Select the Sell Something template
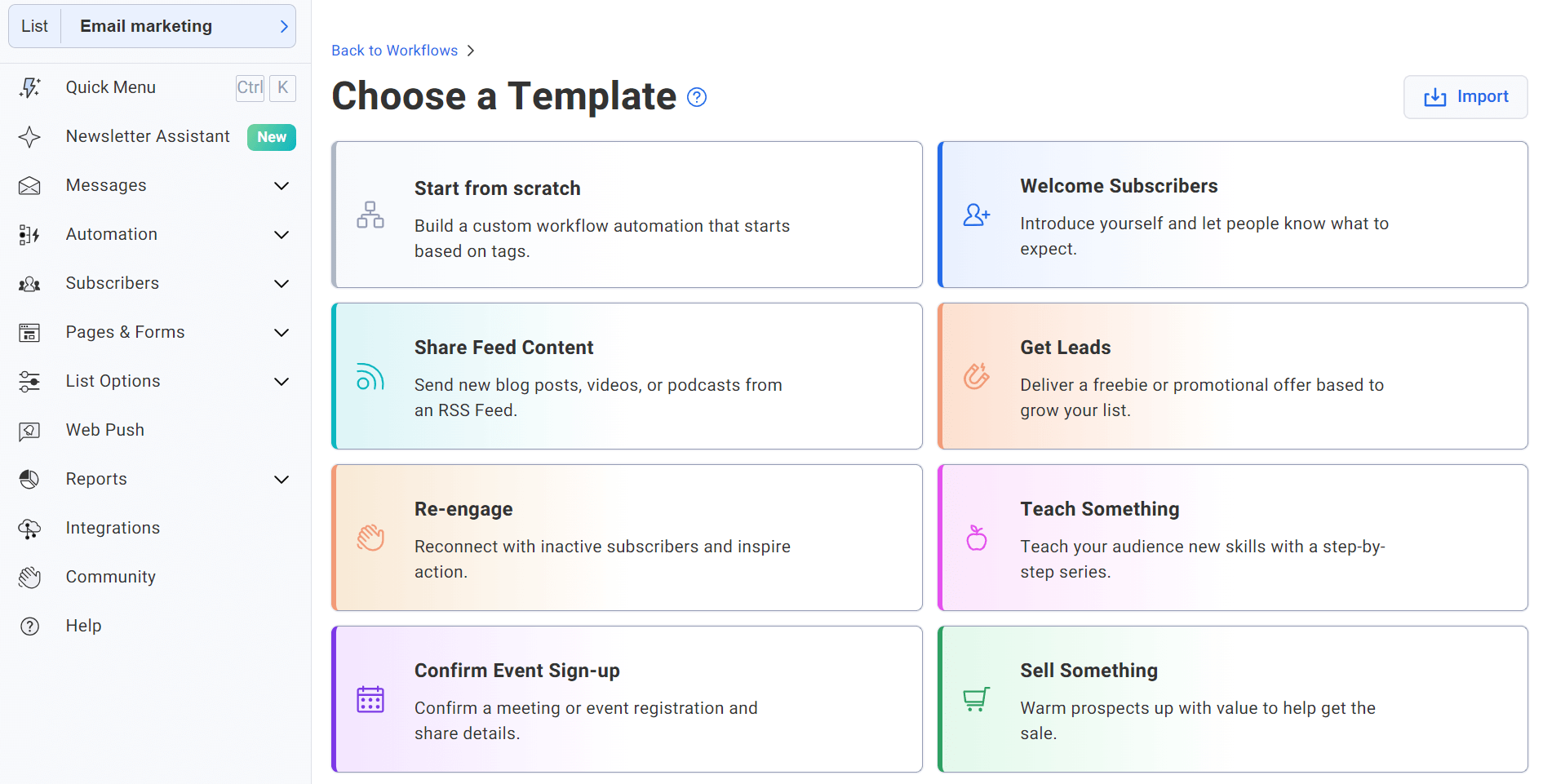The width and height of the screenshot is (1543, 784). 1232,699
